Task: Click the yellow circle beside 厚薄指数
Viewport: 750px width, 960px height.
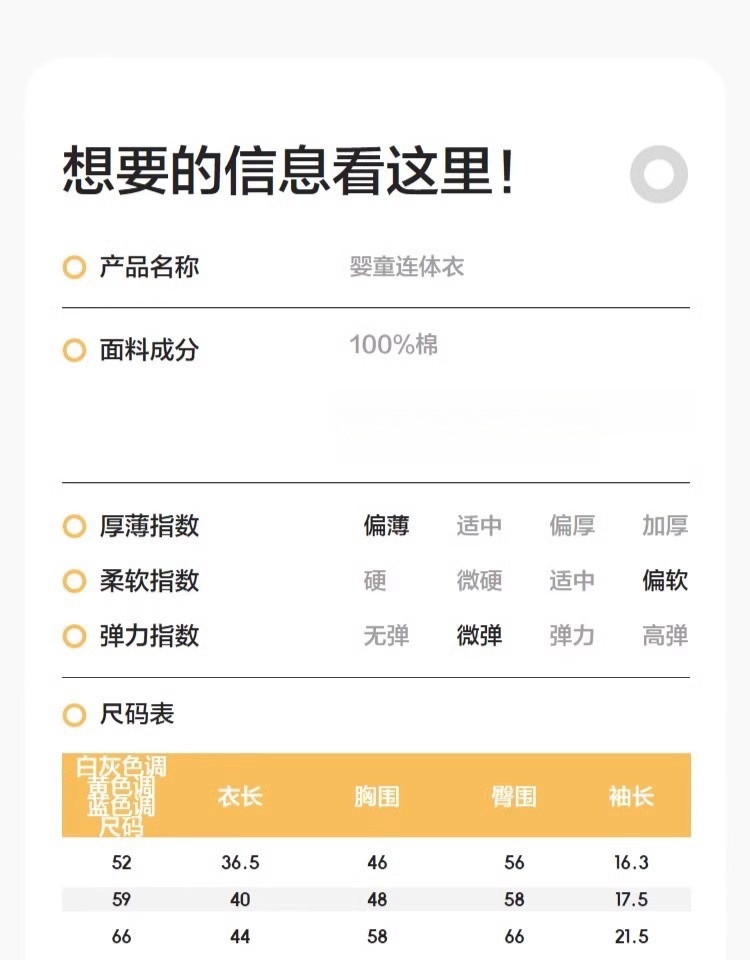Action: click(74, 526)
